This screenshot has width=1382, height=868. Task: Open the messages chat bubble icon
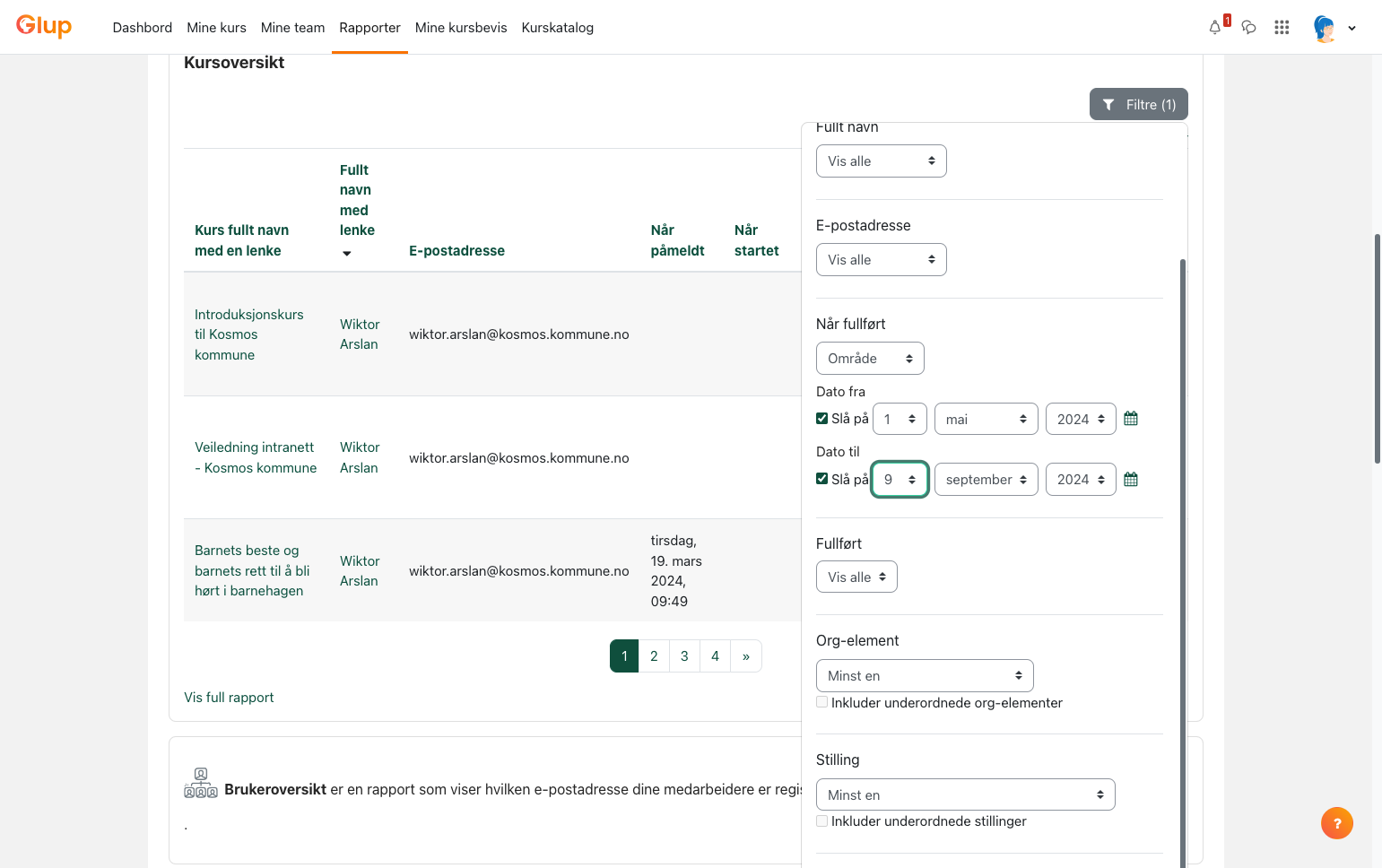coord(1248,28)
